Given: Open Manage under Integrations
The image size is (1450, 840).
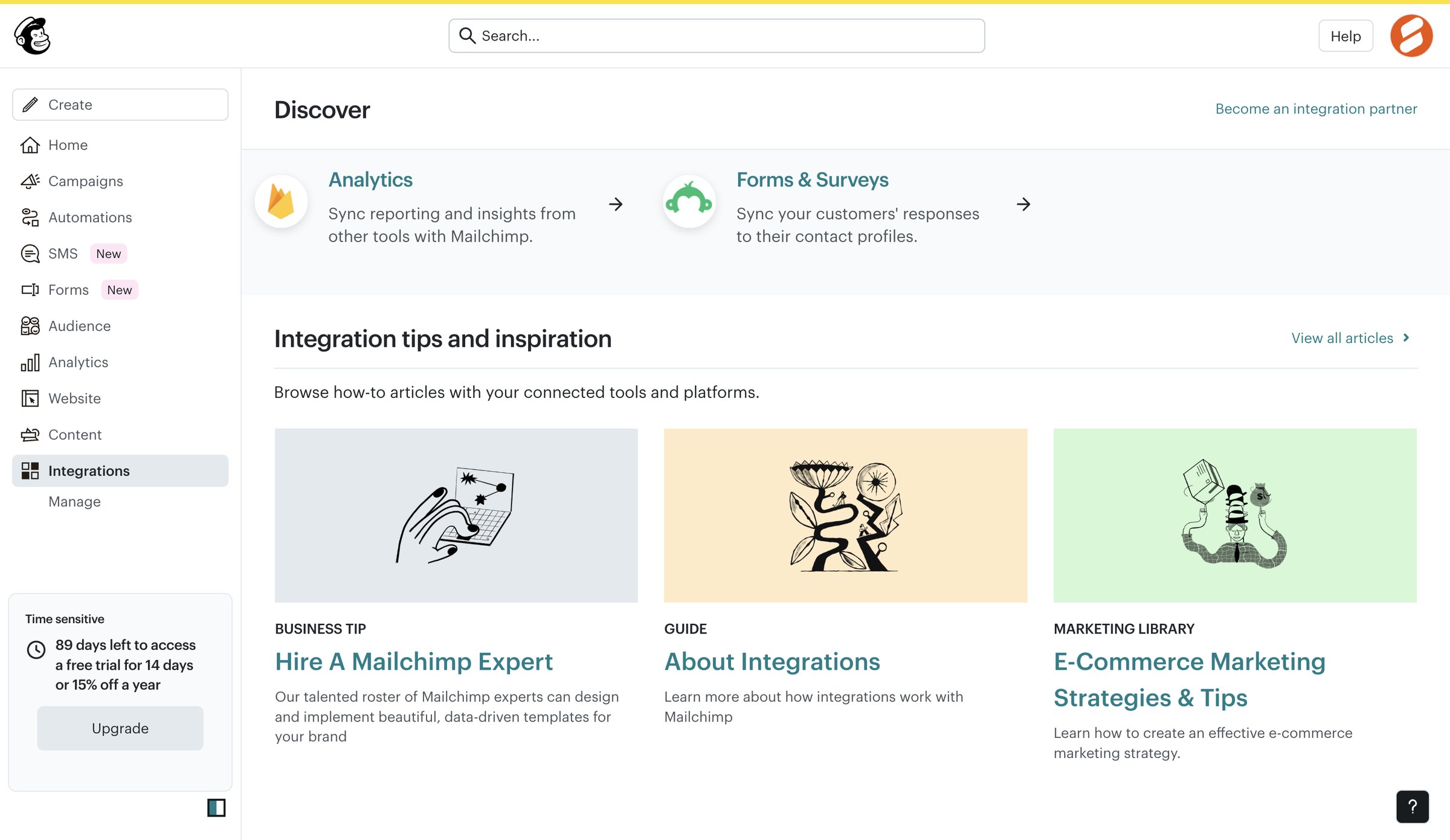Looking at the screenshot, I should click(x=74, y=502).
